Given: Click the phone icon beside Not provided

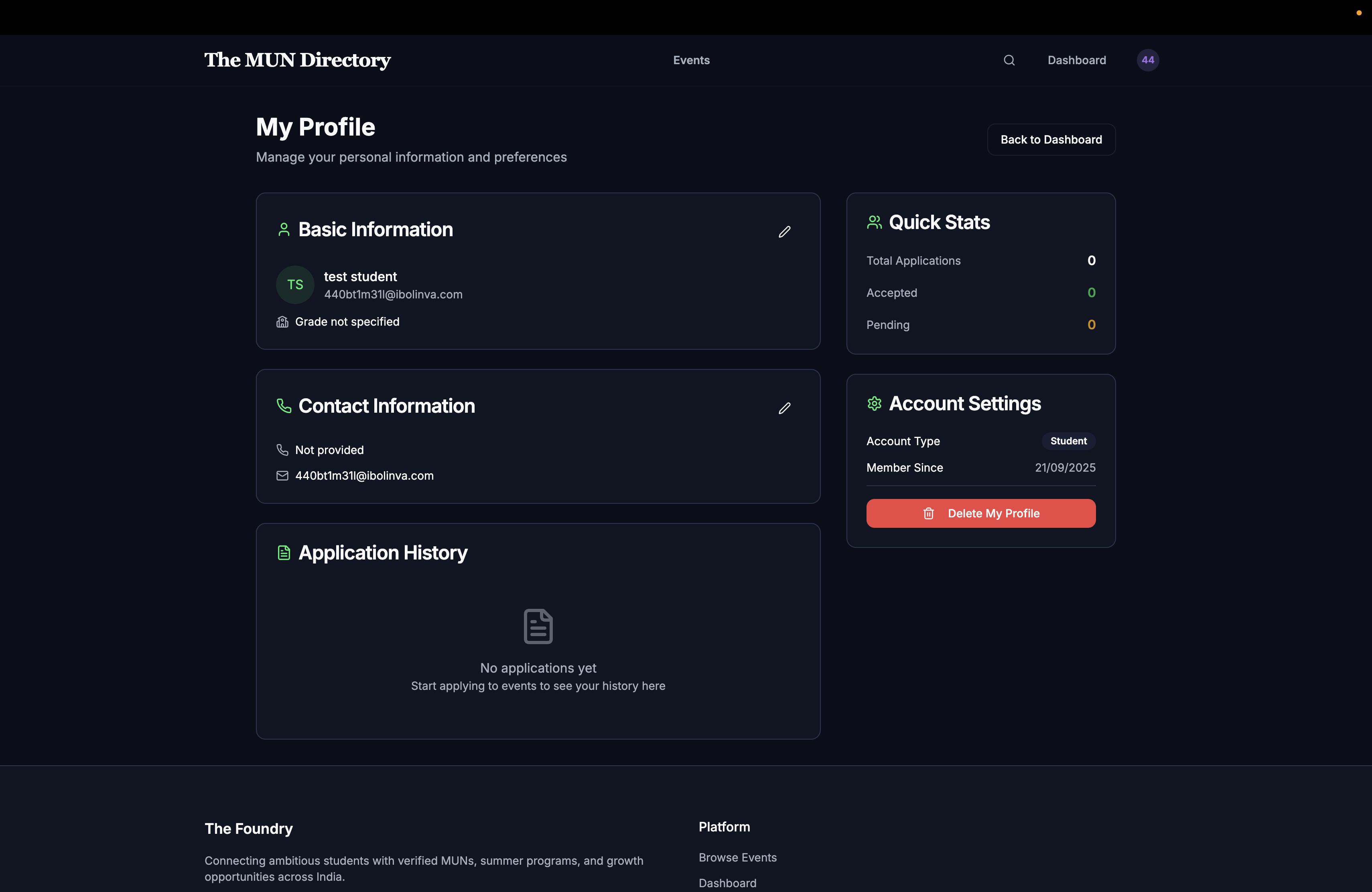Looking at the screenshot, I should pos(282,450).
